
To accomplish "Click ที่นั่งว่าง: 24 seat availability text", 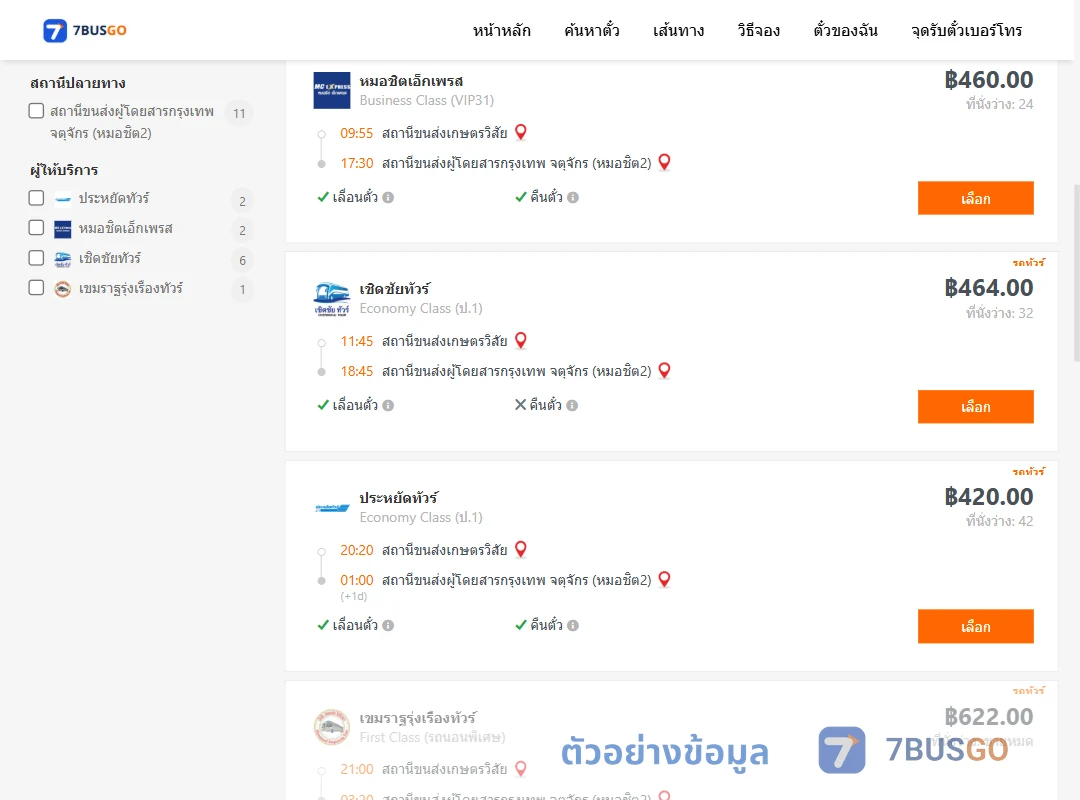I will [x=999, y=105].
